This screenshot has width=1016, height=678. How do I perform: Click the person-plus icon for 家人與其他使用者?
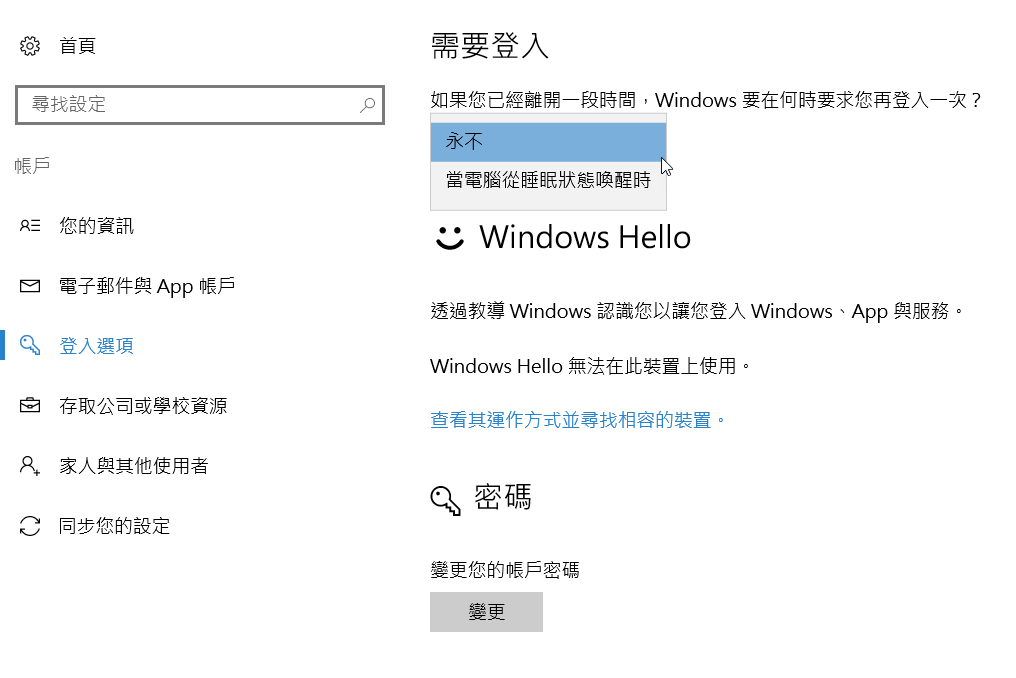point(30,466)
